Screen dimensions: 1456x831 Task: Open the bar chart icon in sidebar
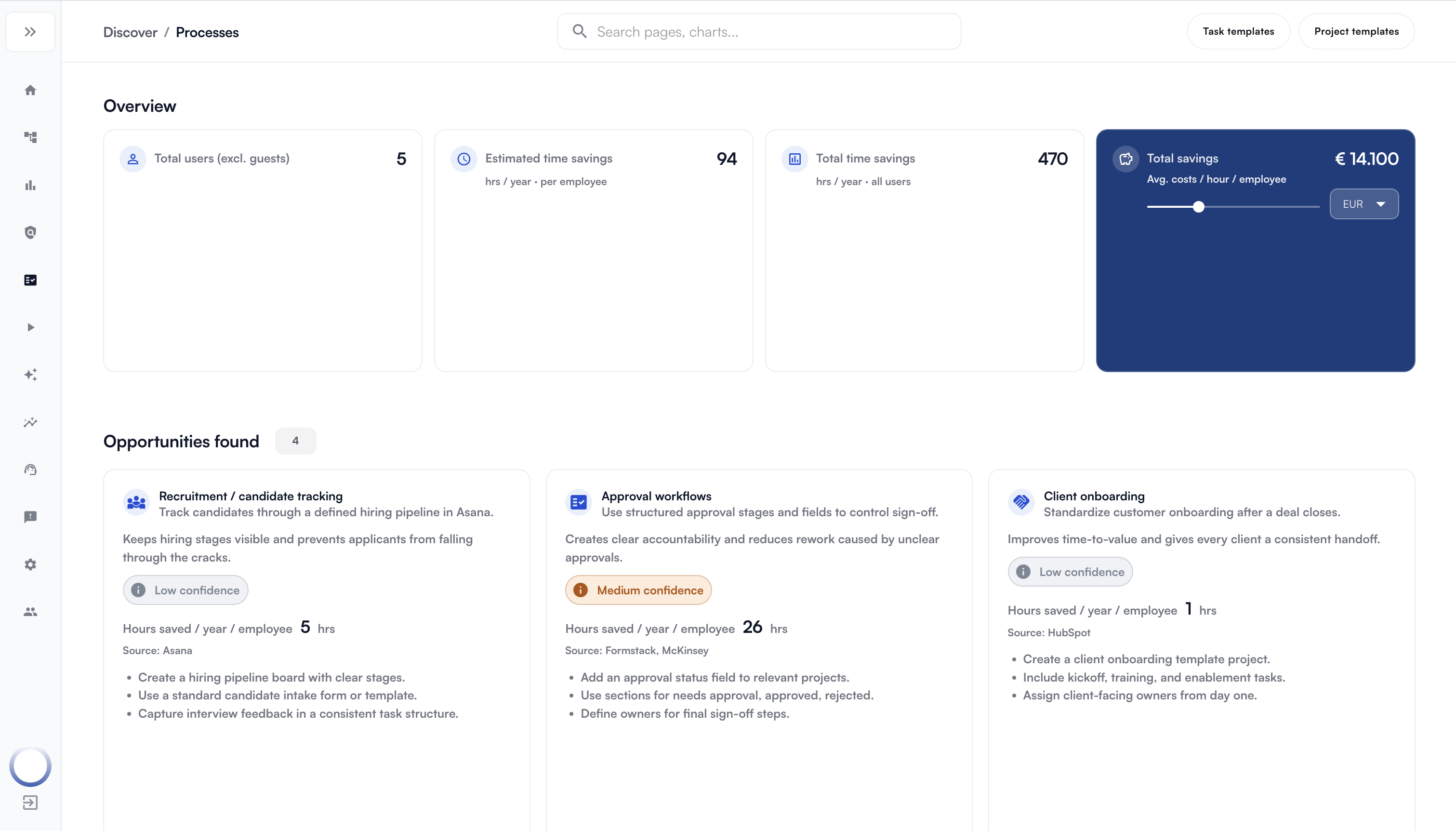(30, 185)
